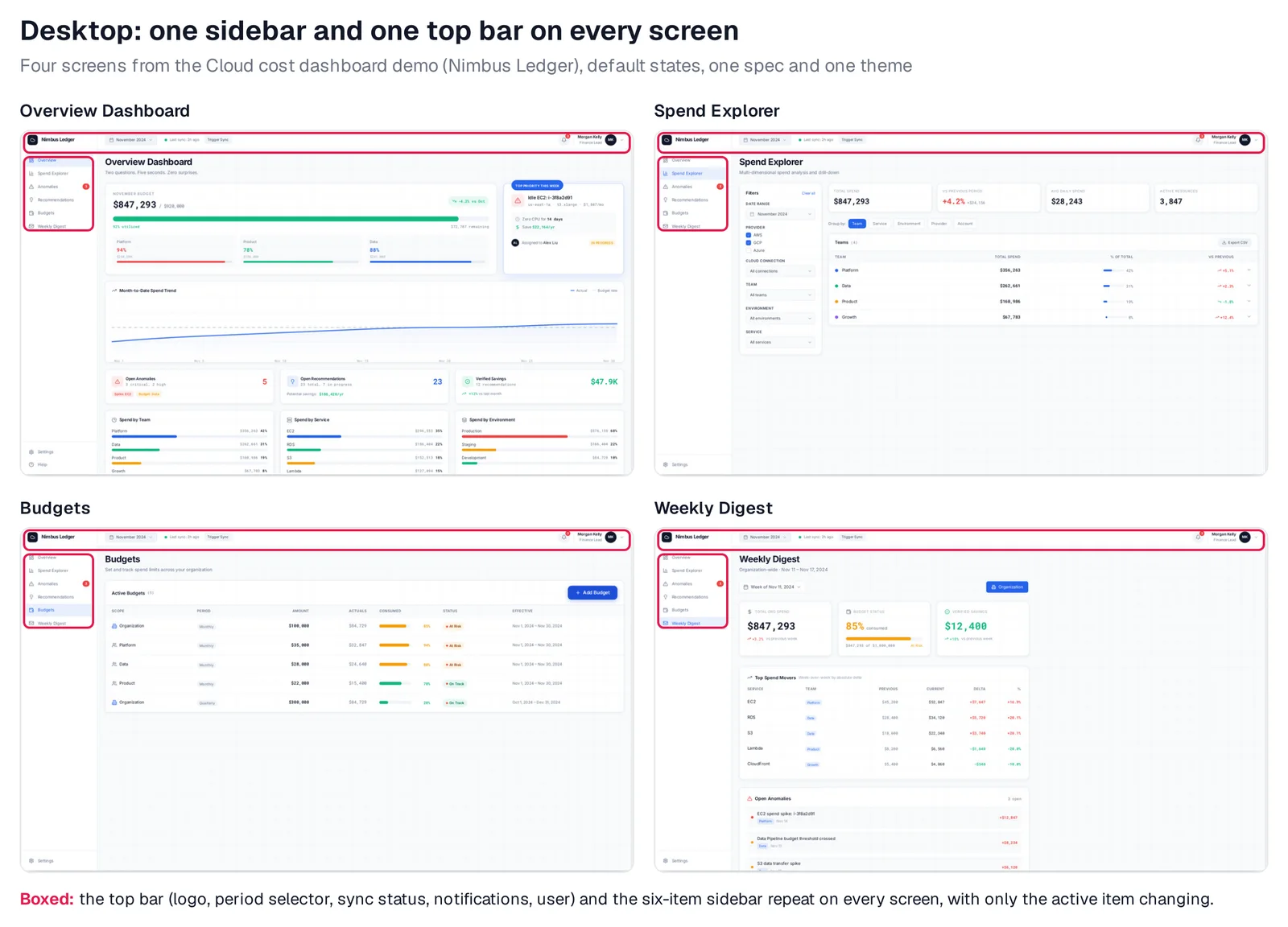Screen dimensions: 1288x927
Task: Open the All connections dropdown in Spend Explorer
Action: [780, 271]
